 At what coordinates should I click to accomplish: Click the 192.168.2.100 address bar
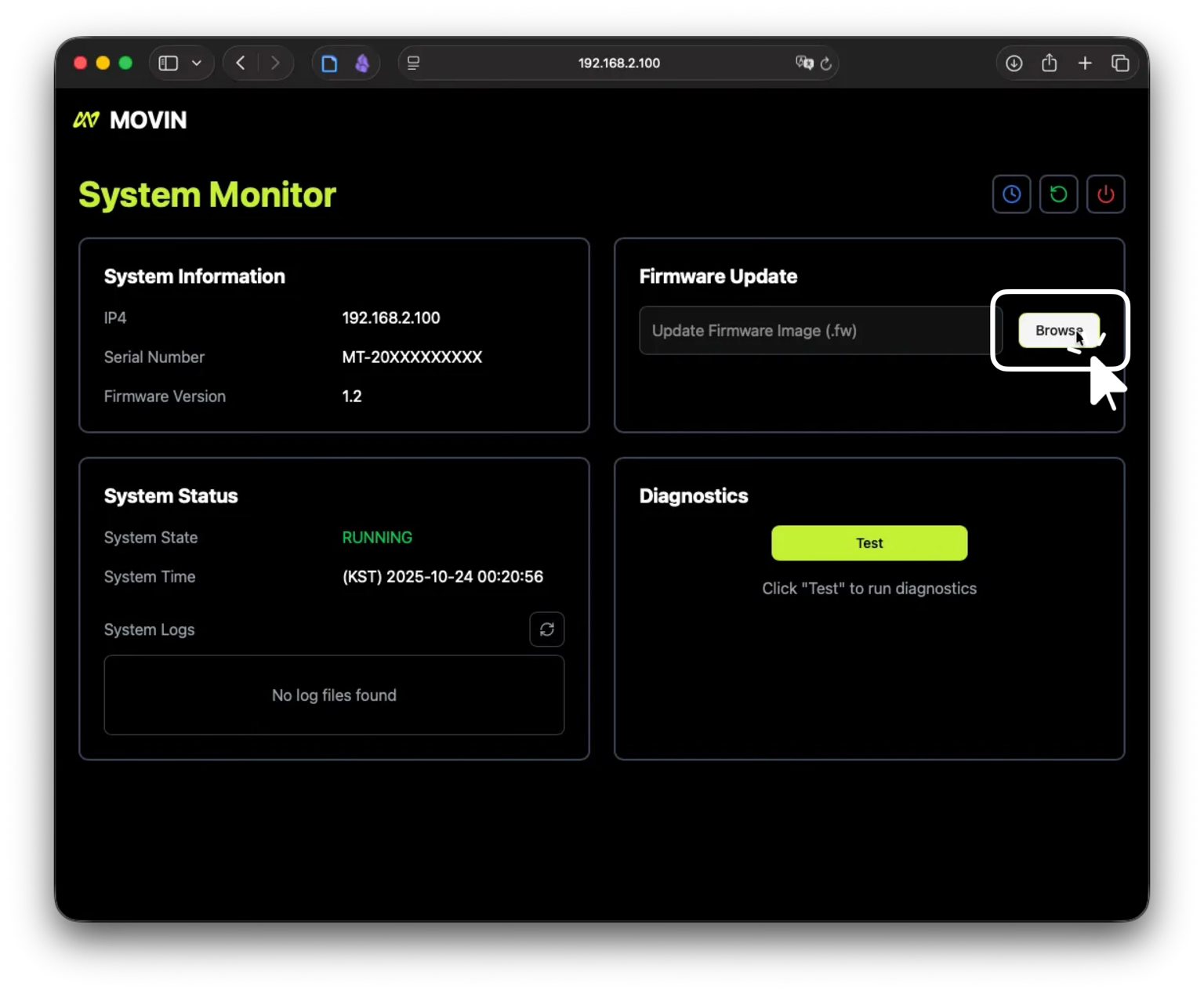pos(618,63)
